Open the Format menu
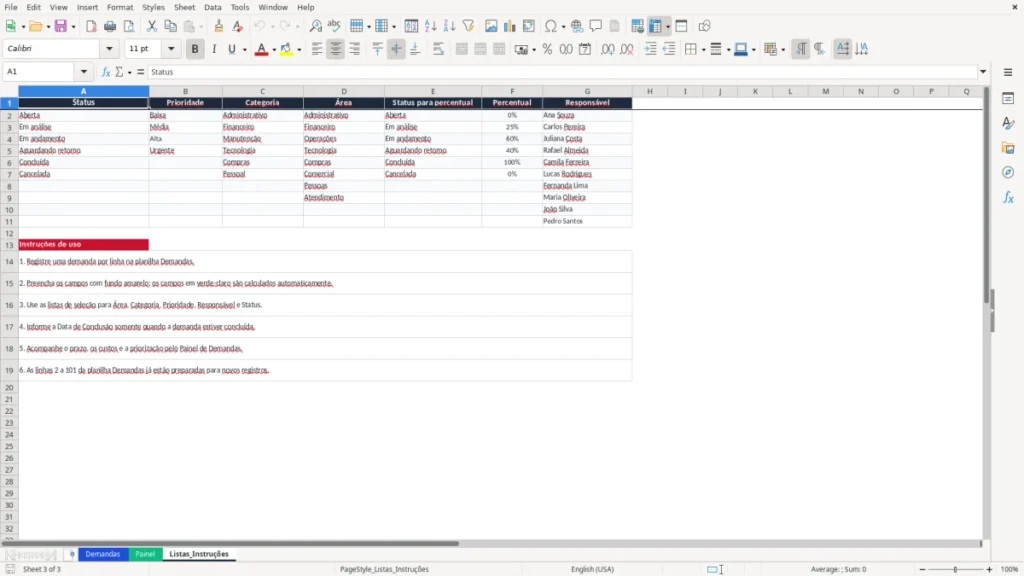This screenshot has height=576, width=1024. (x=120, y=7)
